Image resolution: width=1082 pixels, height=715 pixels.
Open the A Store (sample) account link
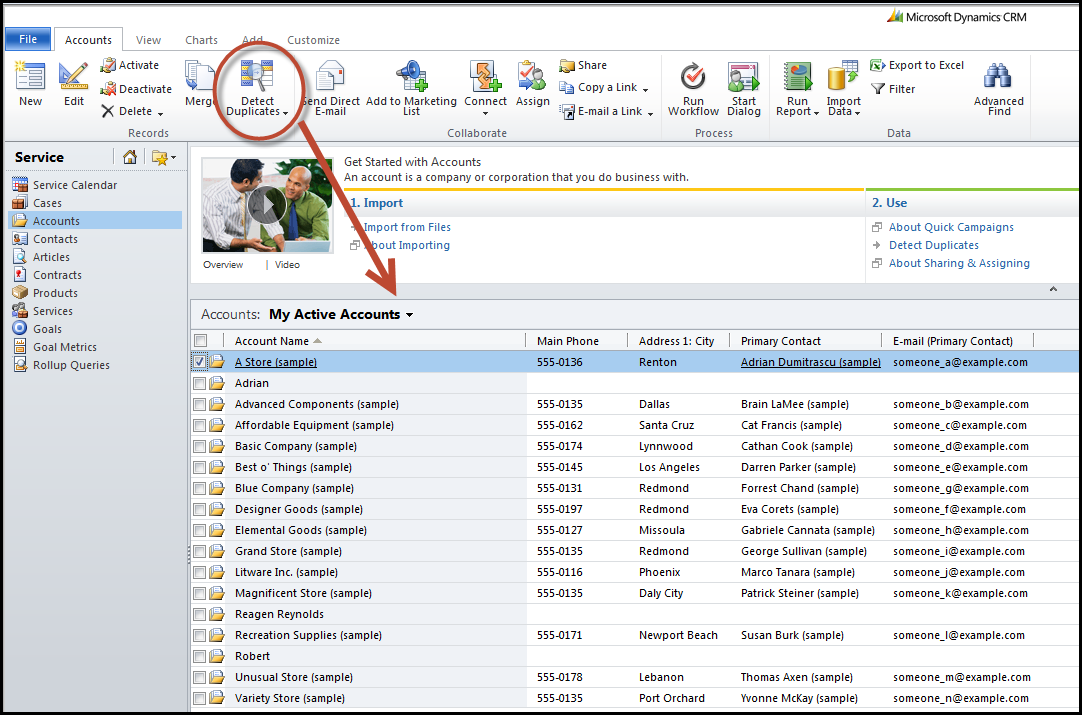point(275,362)
